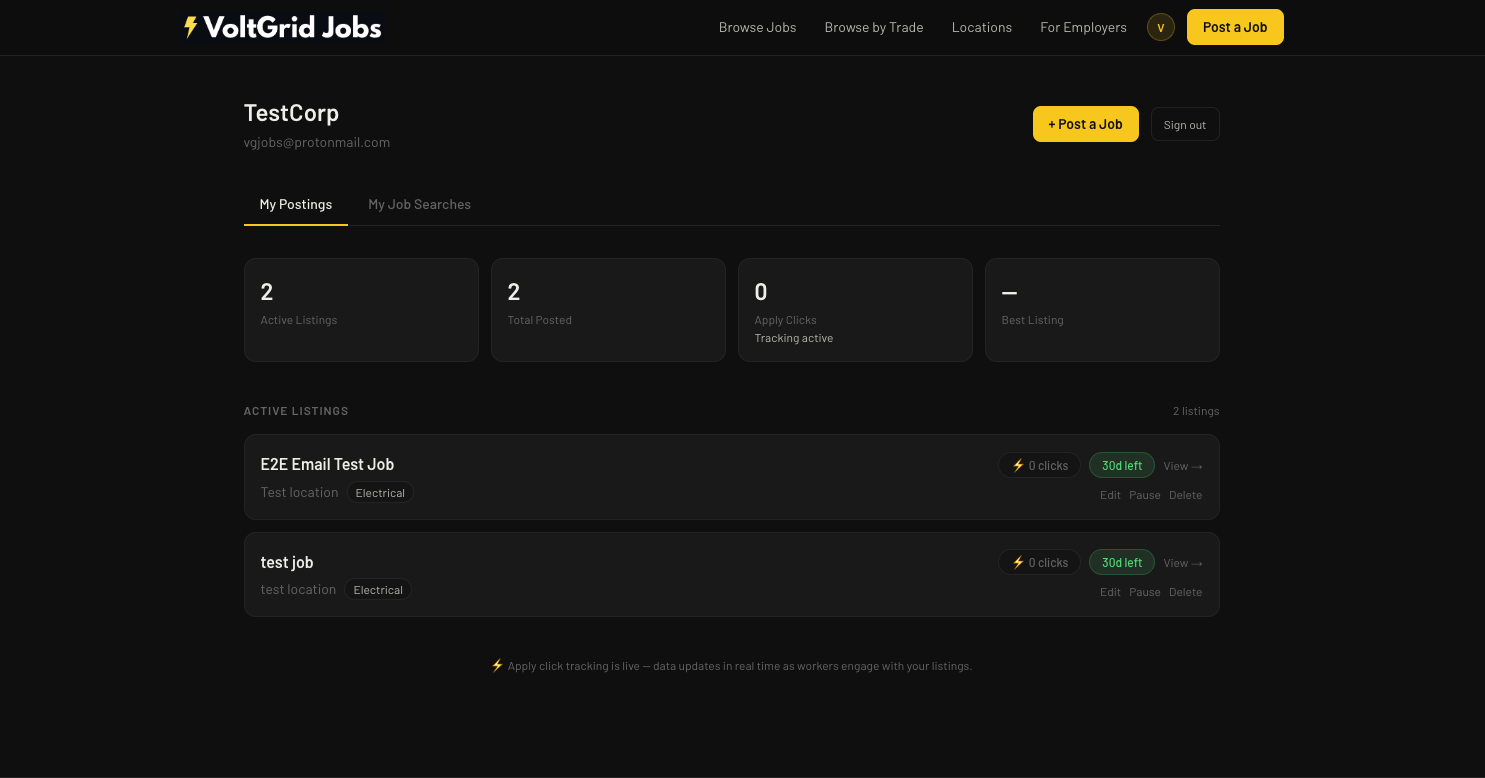The image size is (1485, 778).
Task: Delete the E2E Email Test Job listing
Action: (1186, 495)
